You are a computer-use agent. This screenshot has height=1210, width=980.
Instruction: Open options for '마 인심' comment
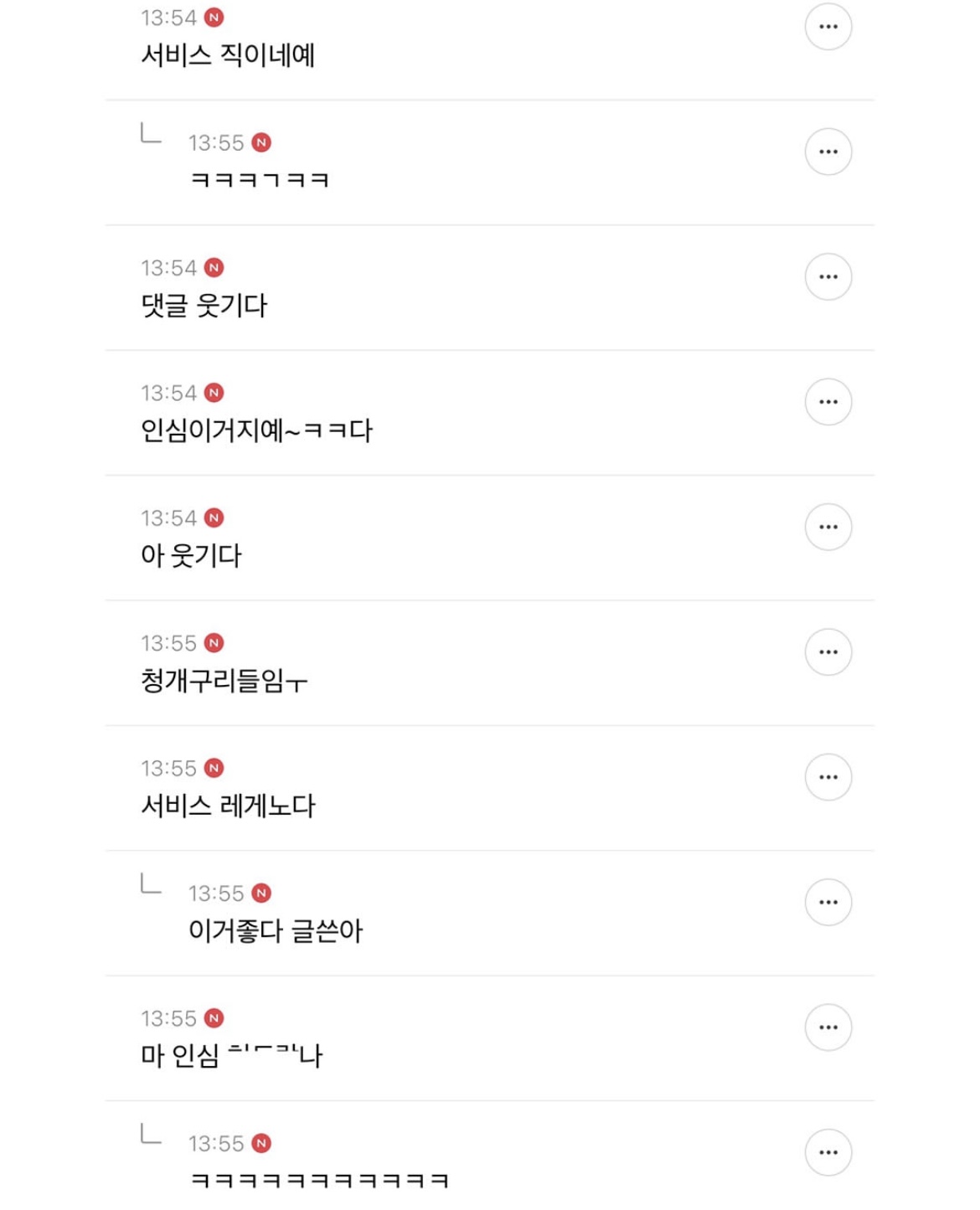click(828, 1027)
